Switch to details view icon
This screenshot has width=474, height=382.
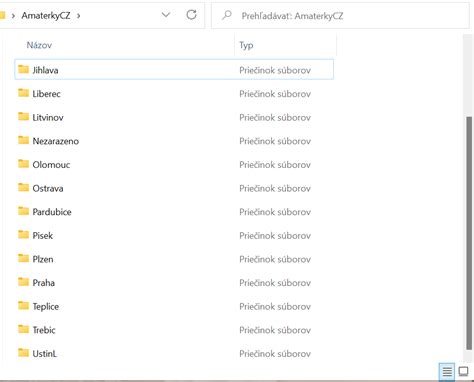[447, 371]
